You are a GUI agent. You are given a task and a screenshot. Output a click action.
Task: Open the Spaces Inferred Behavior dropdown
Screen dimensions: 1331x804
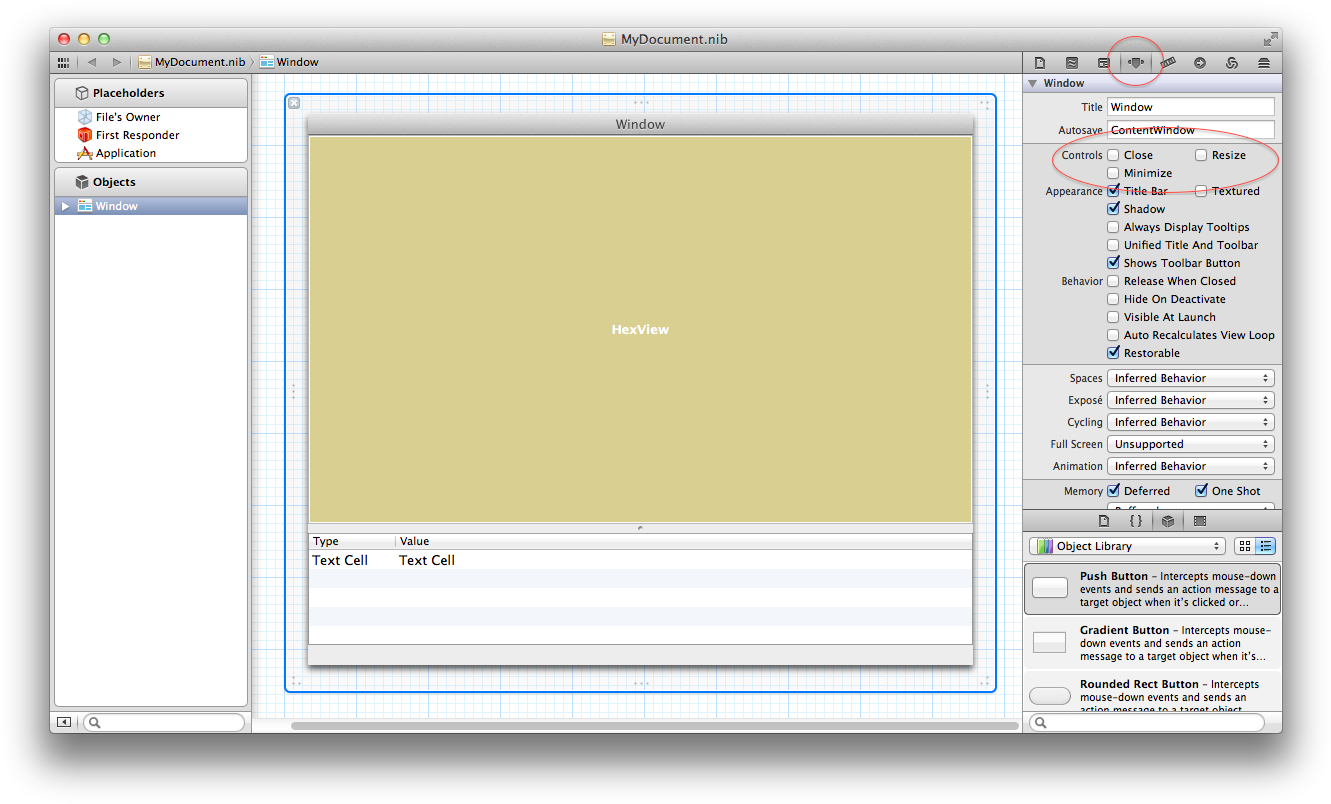point(1190,378)
